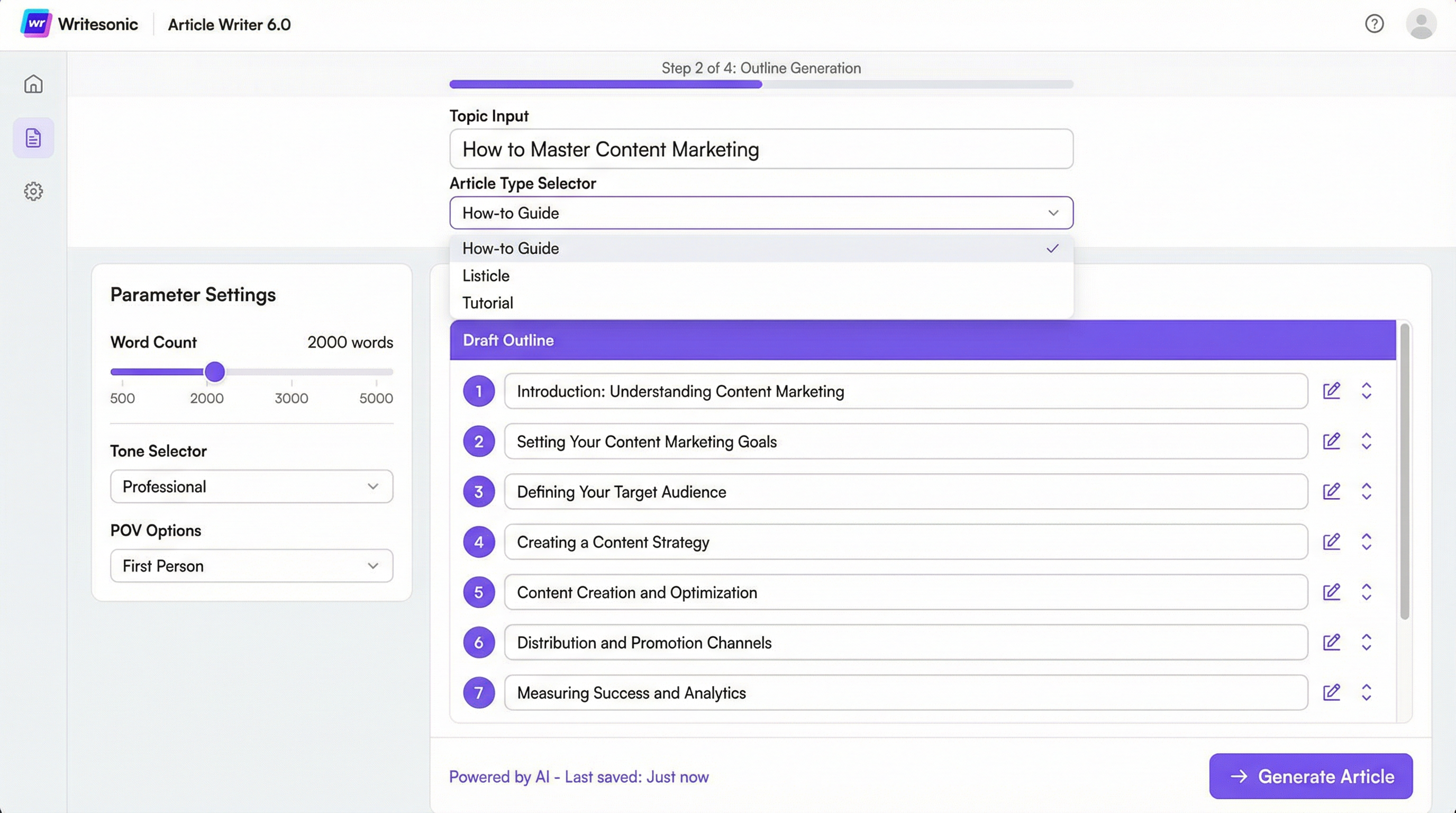Viewport: 1456px width, 813px height.
Task: Click the reorder arrows on Creating a Content Strategy
Action: click(1367, 541)
